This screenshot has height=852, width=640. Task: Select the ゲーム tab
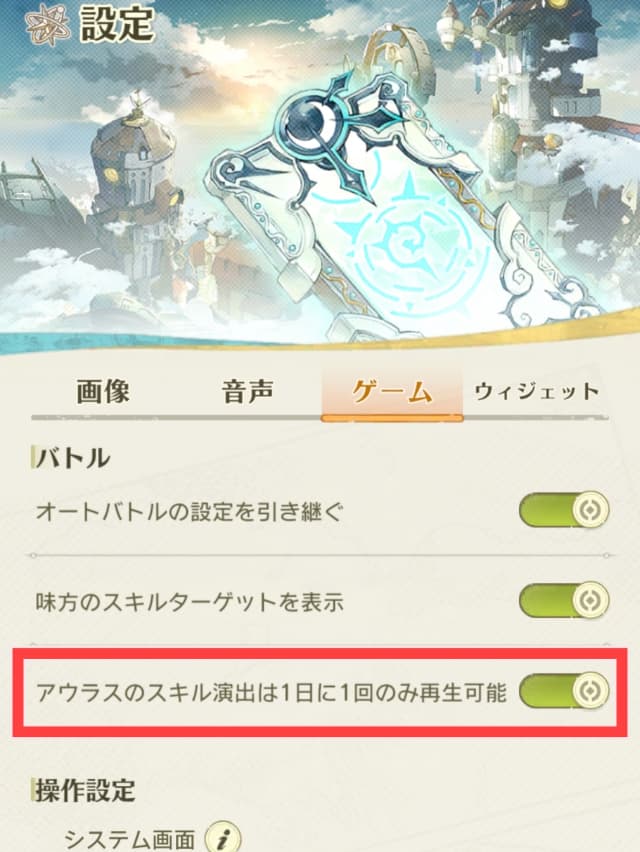pyautogui.click(x=392, y=392)
